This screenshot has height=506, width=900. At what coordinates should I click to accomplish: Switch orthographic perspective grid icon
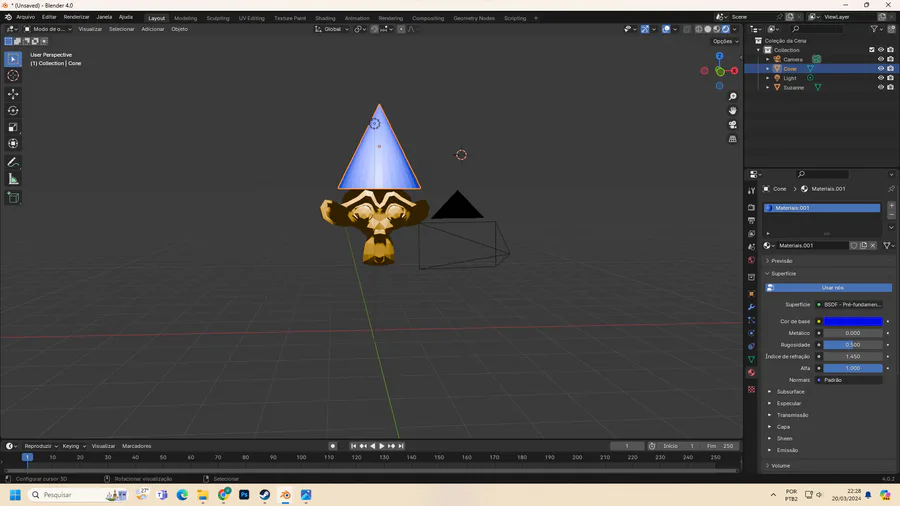point(732,139)
